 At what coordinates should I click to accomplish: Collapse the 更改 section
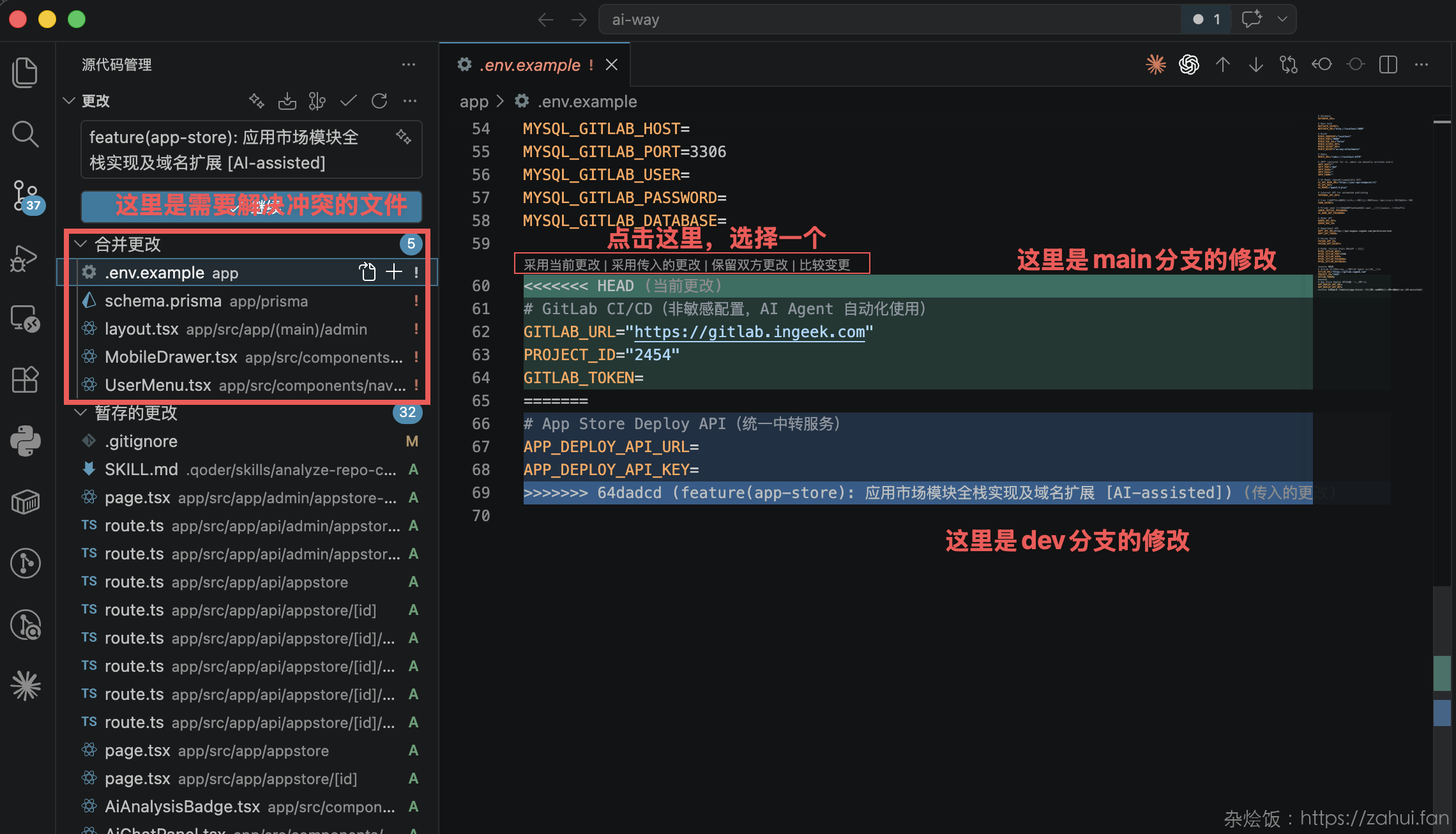pyautogui.click(x=69, y=101)
